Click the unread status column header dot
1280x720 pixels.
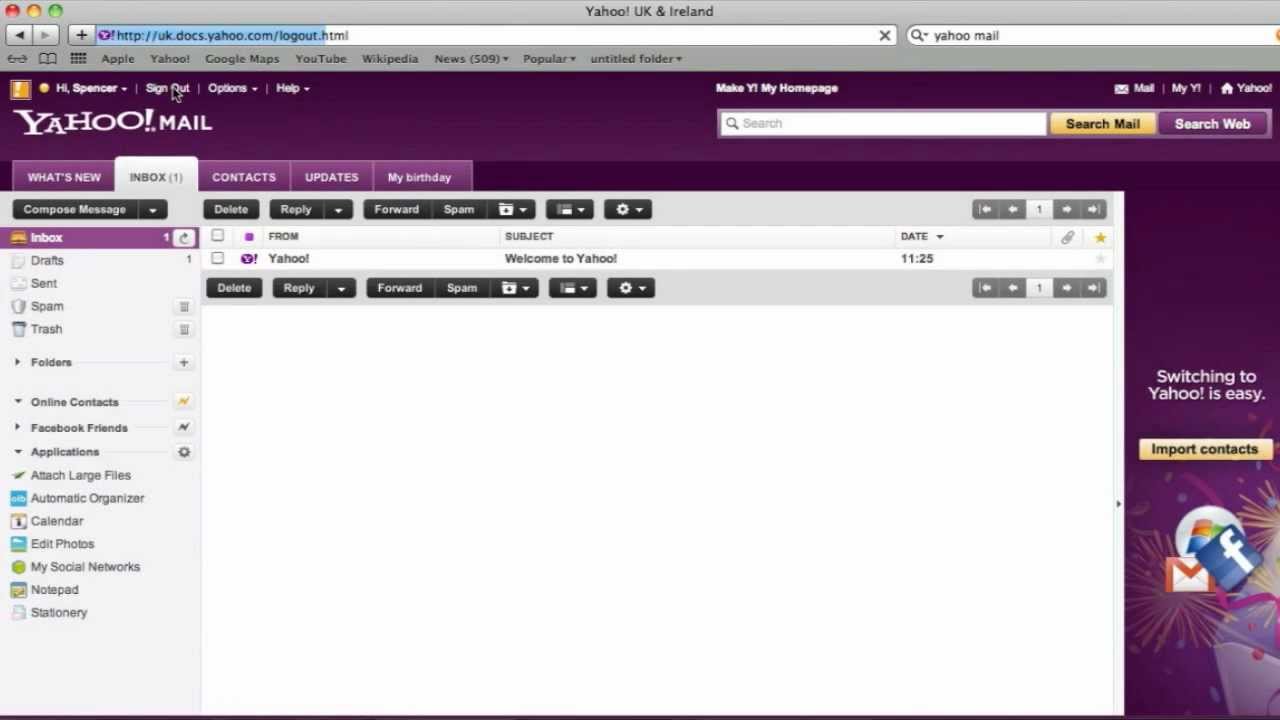[249, 237]
